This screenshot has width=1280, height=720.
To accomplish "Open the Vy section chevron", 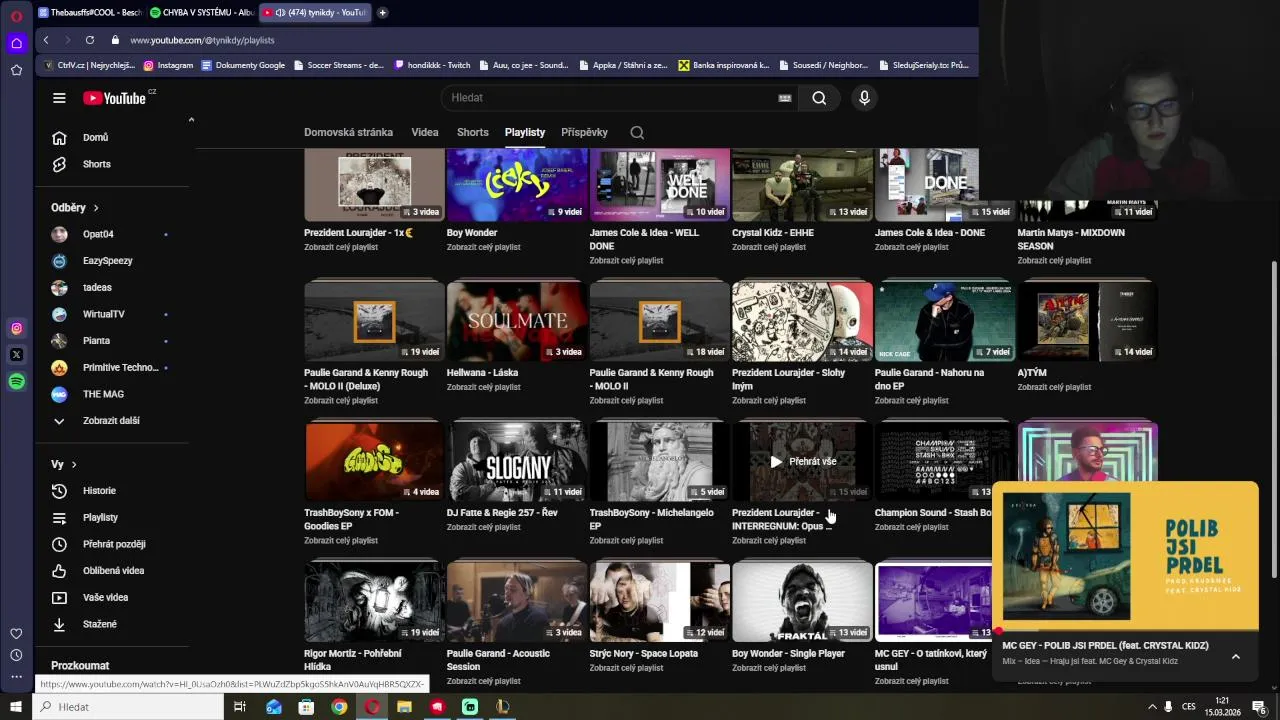I will pos(73,465).
